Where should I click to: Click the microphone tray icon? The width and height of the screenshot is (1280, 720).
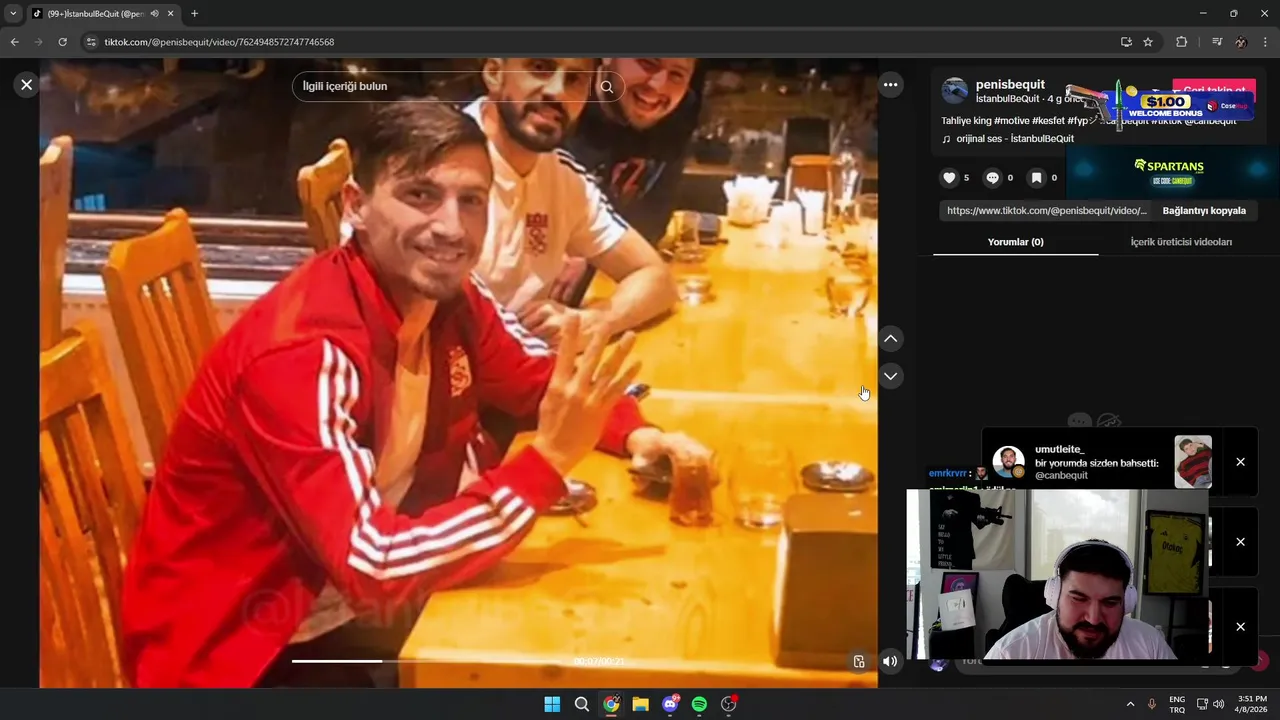pos(1152,704)
